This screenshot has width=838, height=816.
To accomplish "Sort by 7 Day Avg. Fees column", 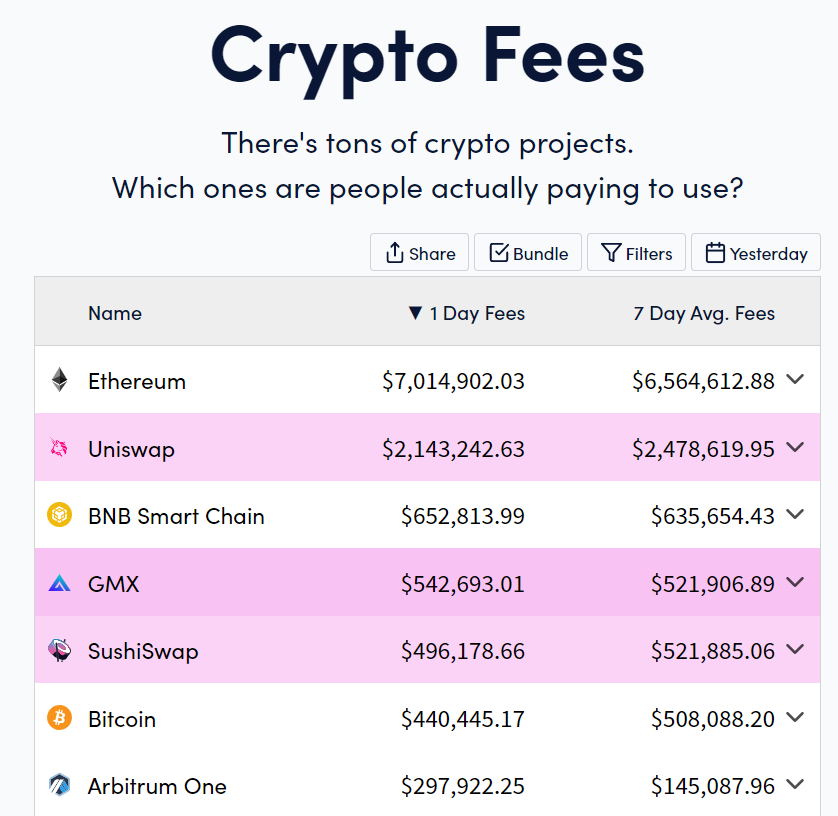I will tap(704, 313).
